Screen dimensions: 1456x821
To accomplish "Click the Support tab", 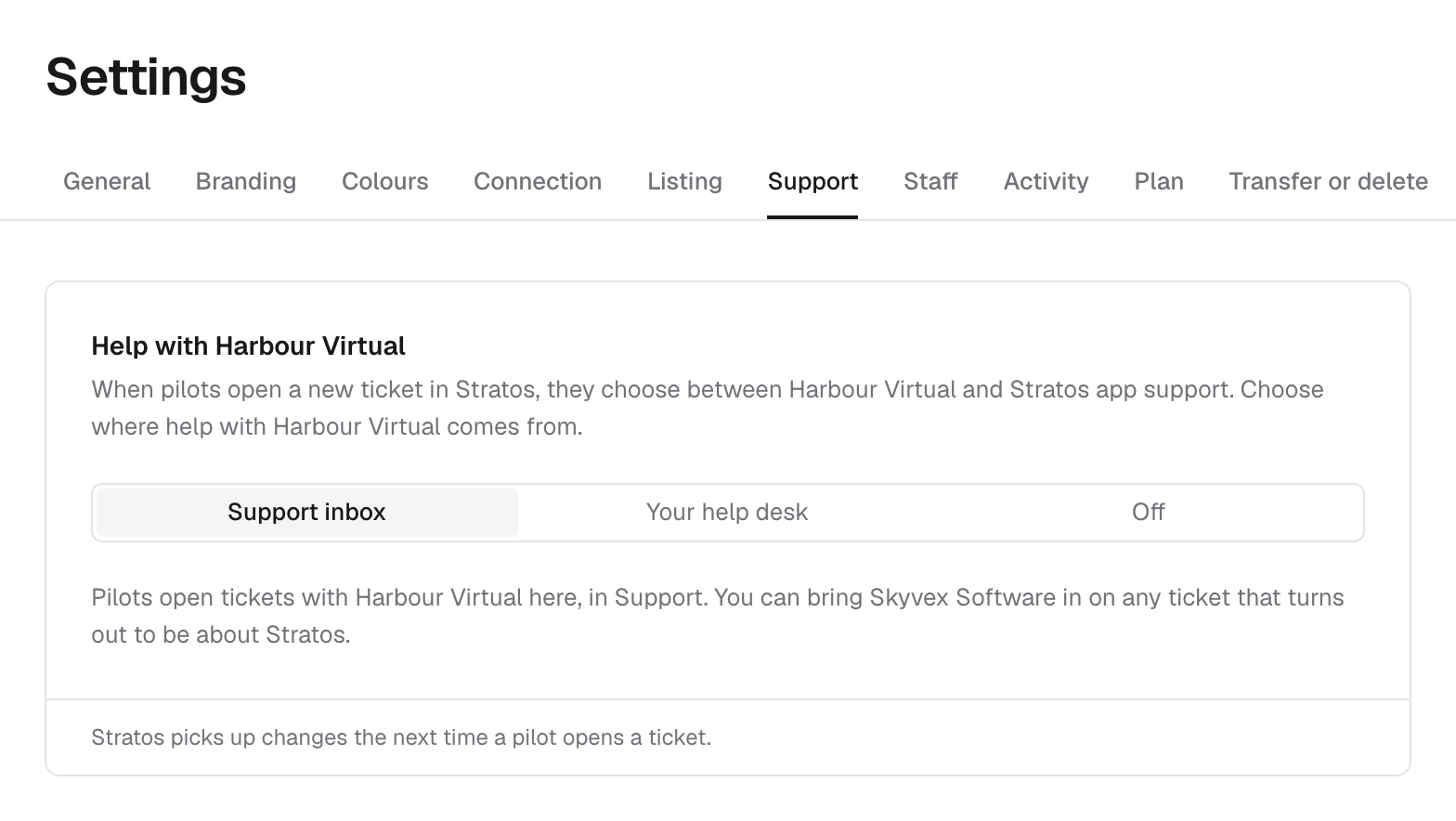I will [x=812, y=181].
